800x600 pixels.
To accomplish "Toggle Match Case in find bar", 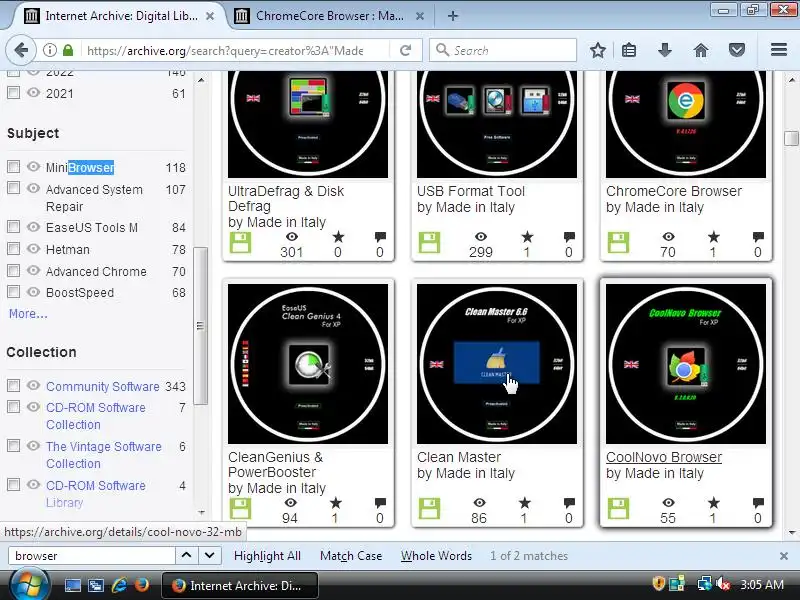I will pyautogui.click(x=351, y=556).
